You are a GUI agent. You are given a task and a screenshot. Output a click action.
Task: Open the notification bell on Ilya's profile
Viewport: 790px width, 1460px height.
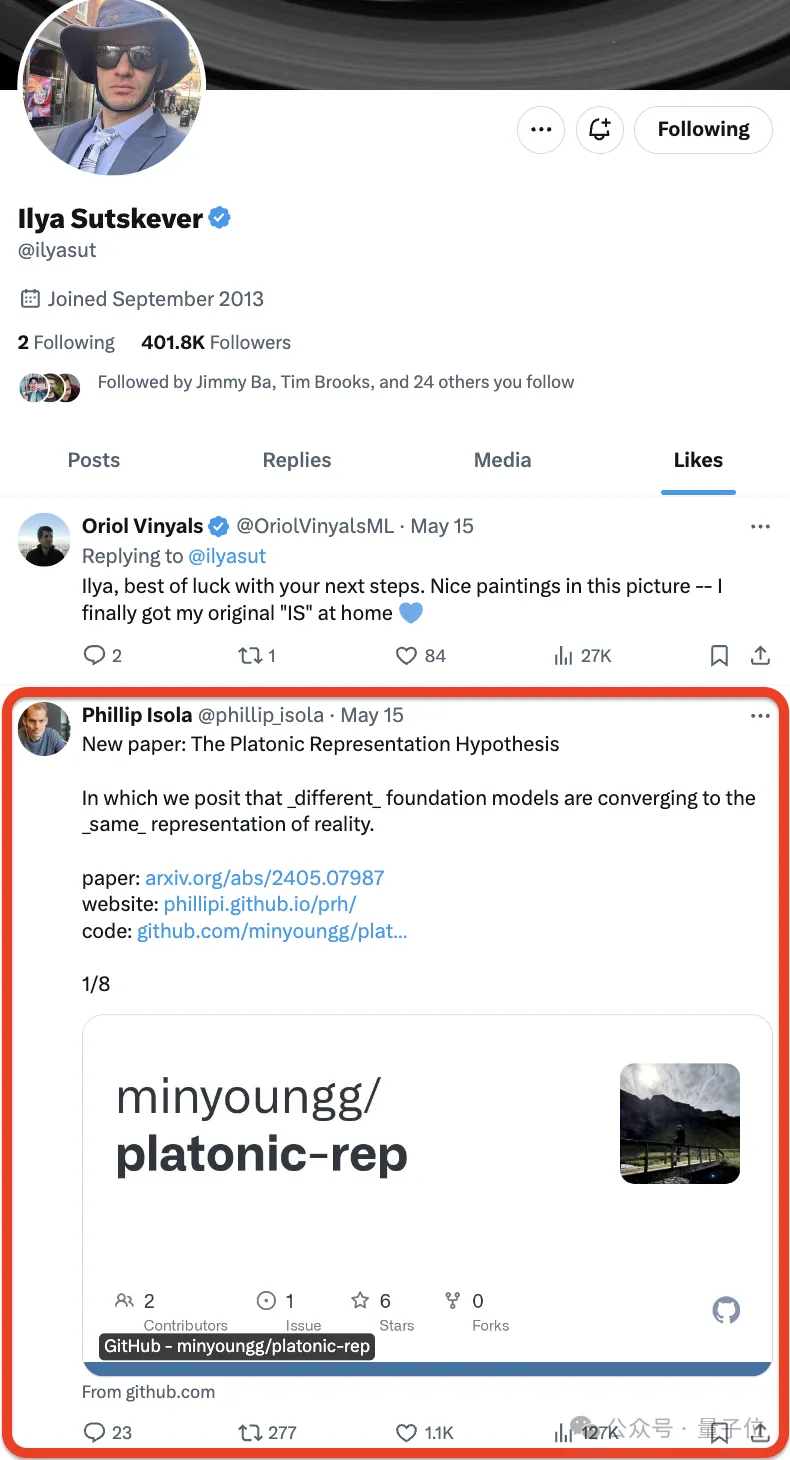tap(599, 129)
